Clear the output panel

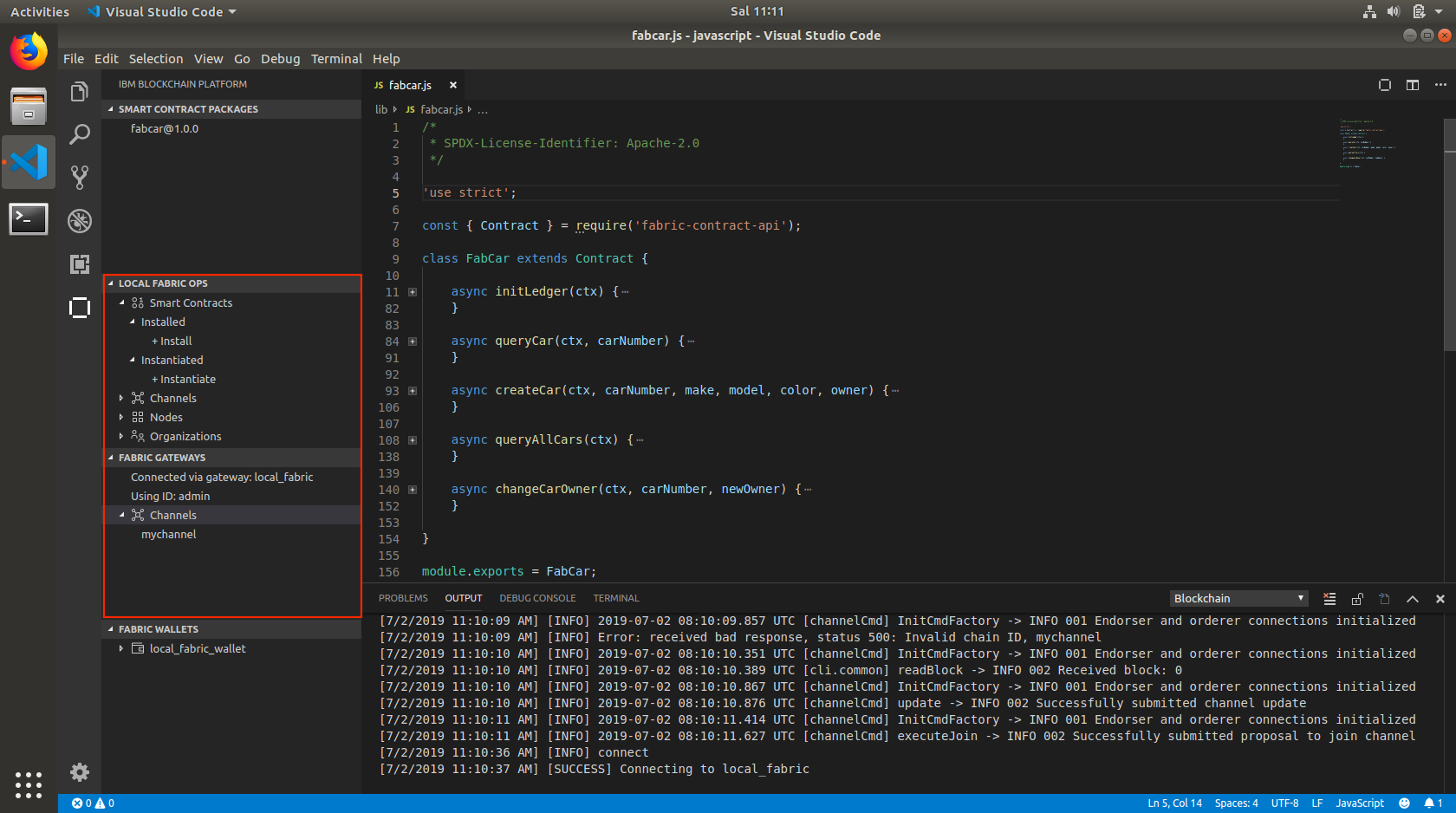coord(1329,599)
